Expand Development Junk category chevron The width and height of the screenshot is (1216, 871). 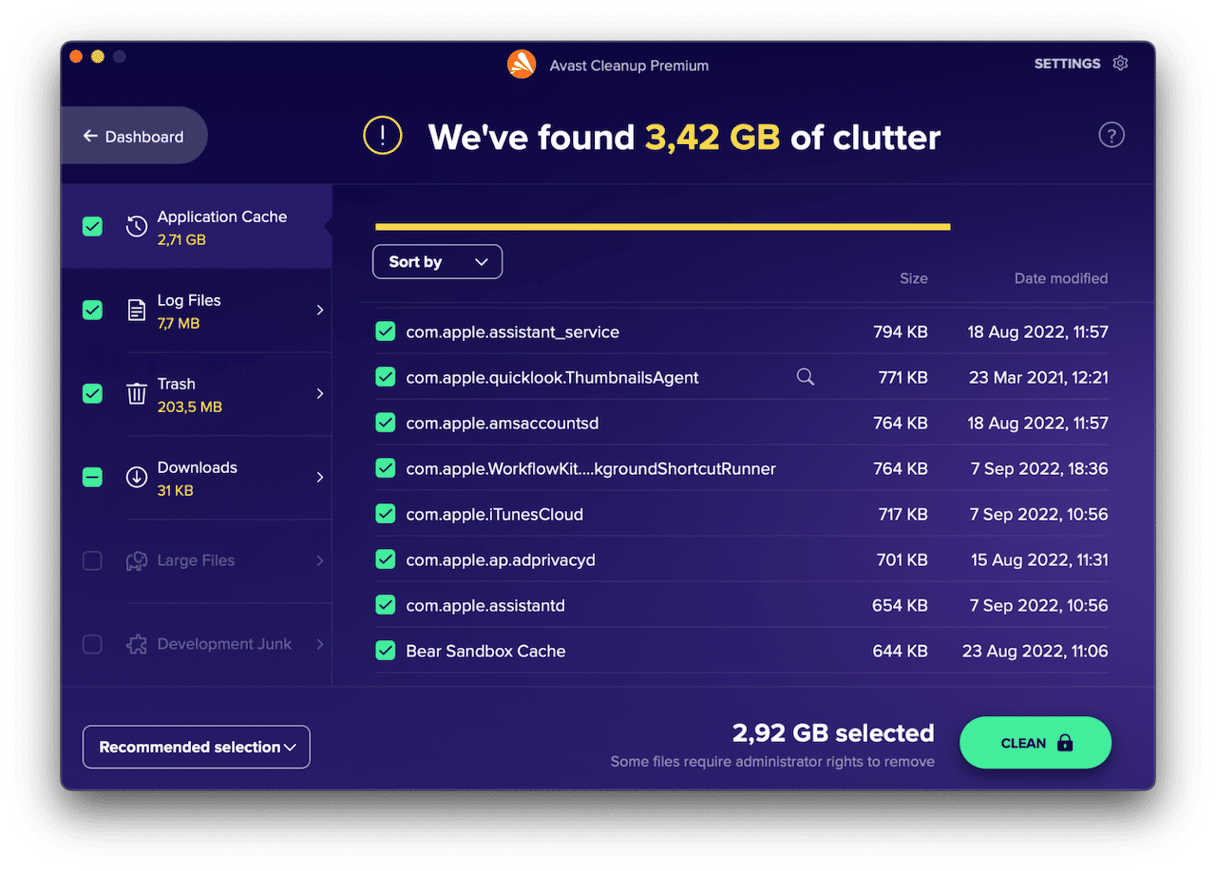320,645
